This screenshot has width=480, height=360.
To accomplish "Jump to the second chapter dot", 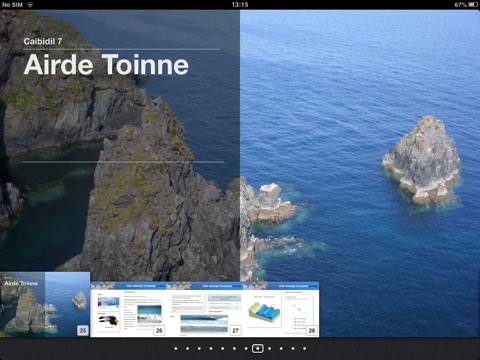I will click(187, 348).
